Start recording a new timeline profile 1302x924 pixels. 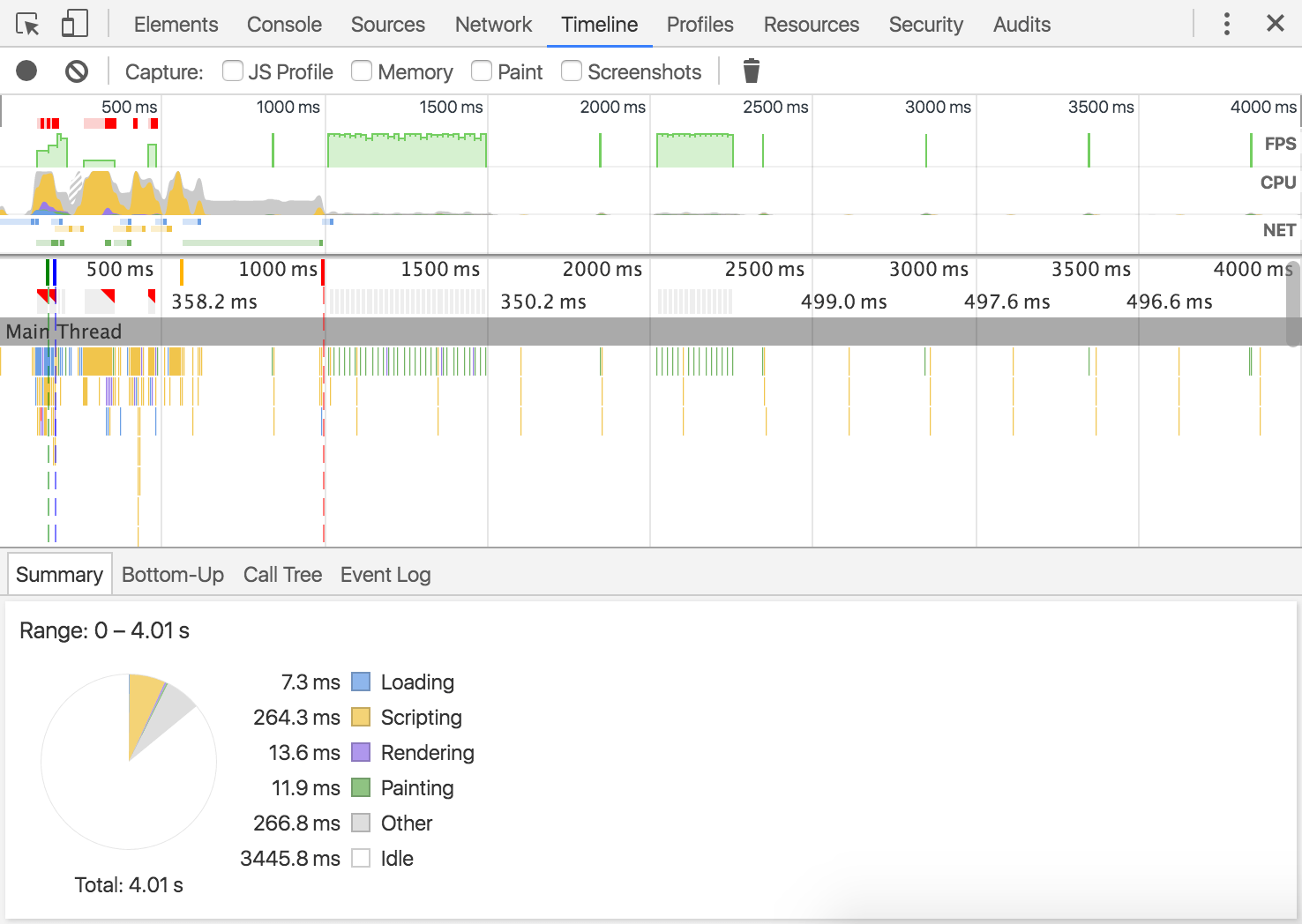point(26,71)
